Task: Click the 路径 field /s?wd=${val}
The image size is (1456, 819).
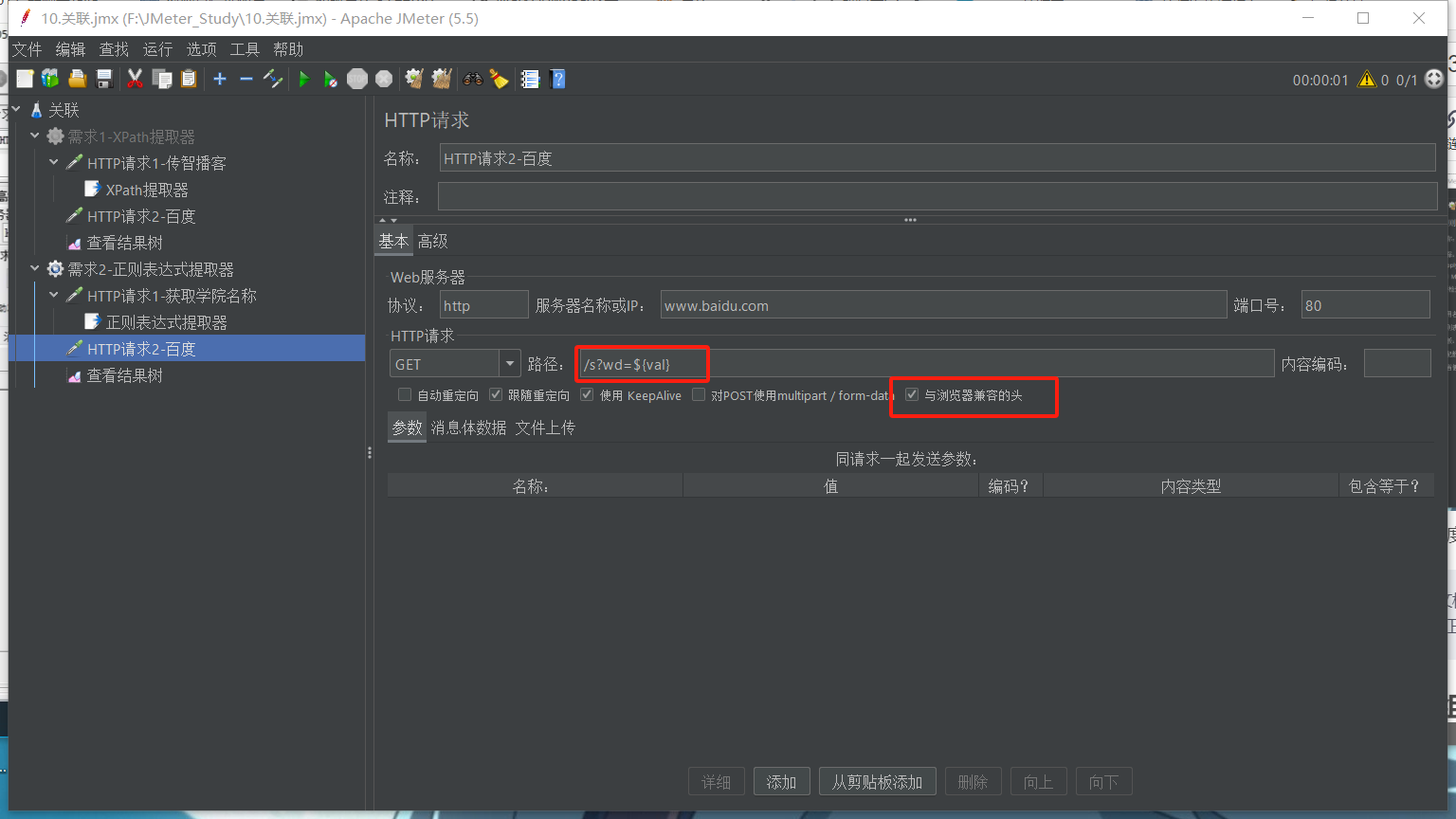Action: [x=925, y=363]
